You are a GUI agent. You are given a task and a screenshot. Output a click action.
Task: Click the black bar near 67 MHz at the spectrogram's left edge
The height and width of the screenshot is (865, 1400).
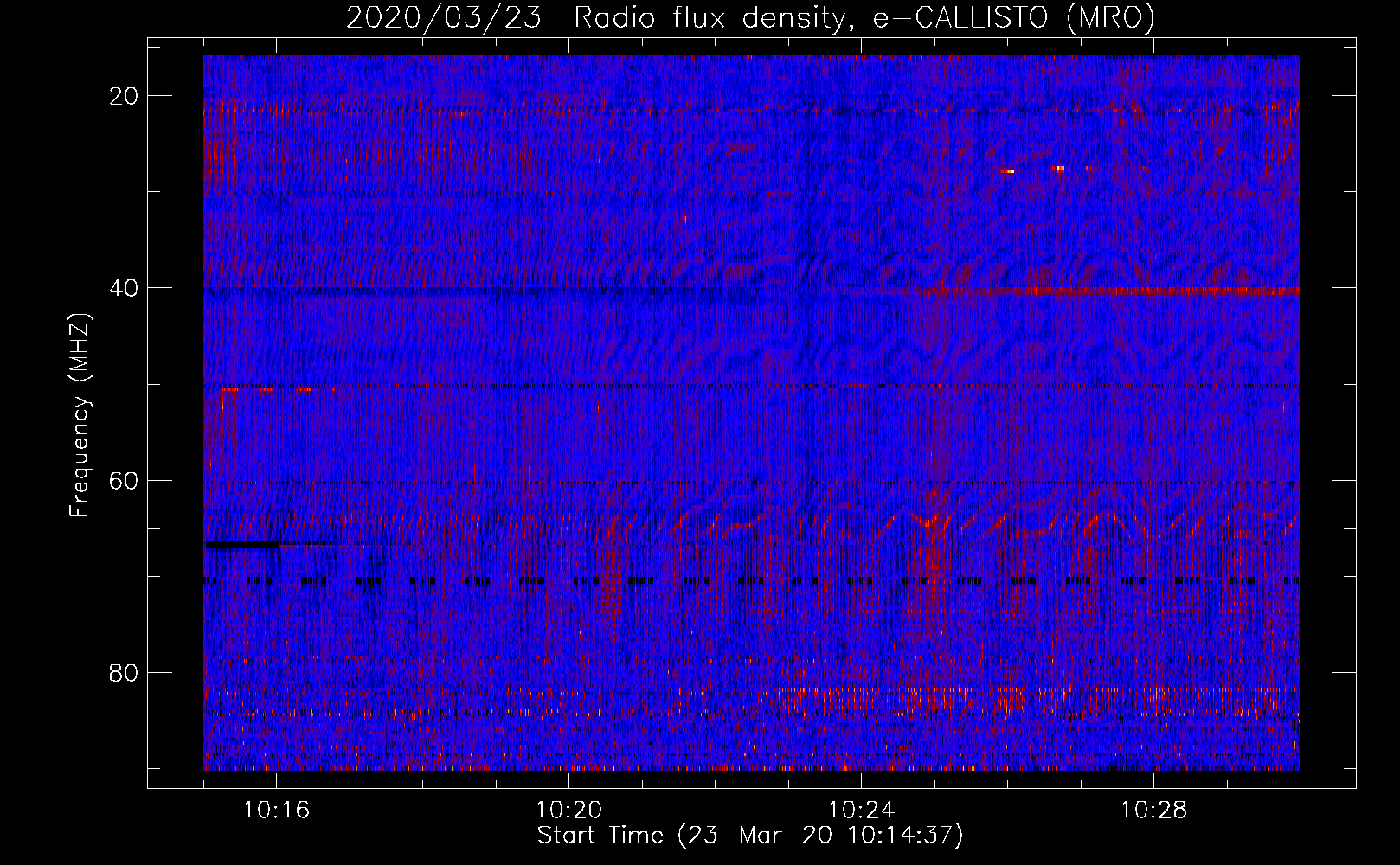tap(242, 545)
